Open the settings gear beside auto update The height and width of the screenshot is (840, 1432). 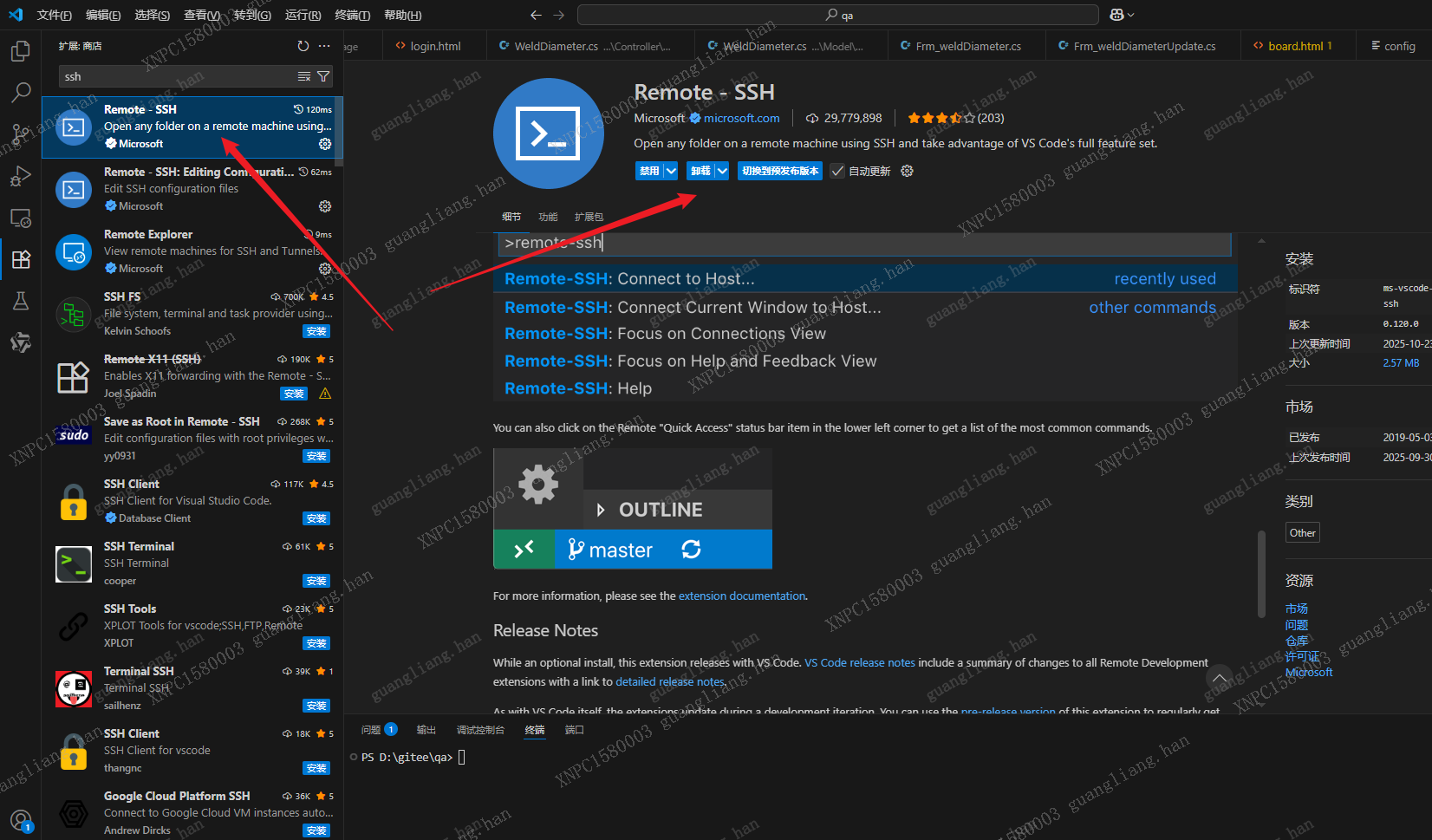click(x=907, y=171)
